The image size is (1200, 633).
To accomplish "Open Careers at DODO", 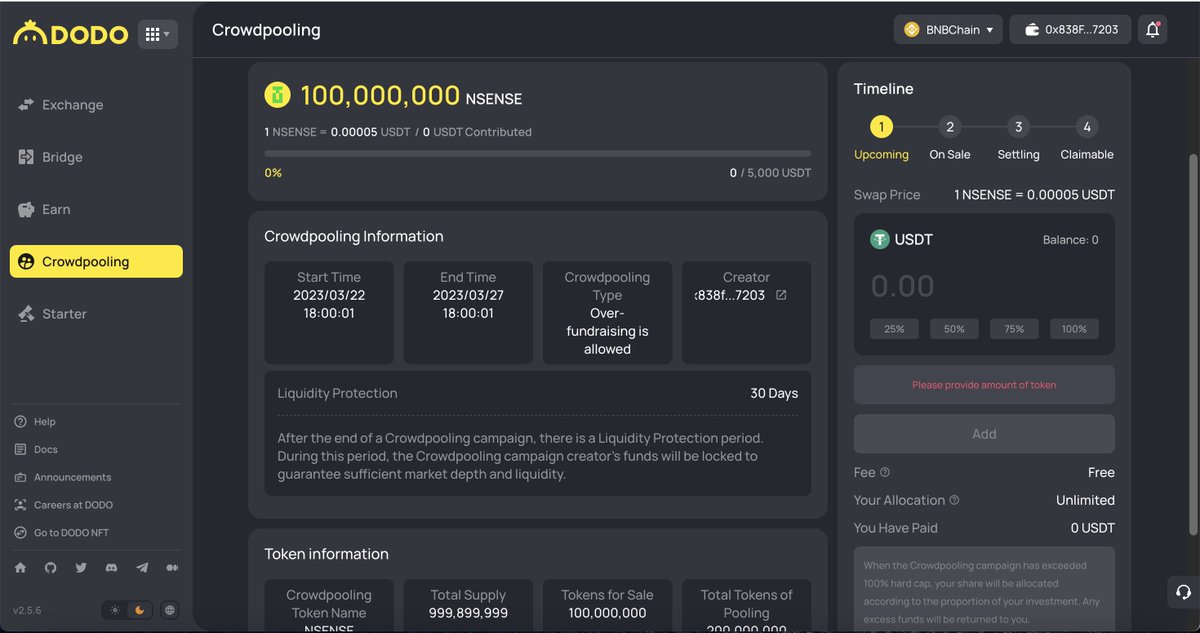I will pos(73,505).
